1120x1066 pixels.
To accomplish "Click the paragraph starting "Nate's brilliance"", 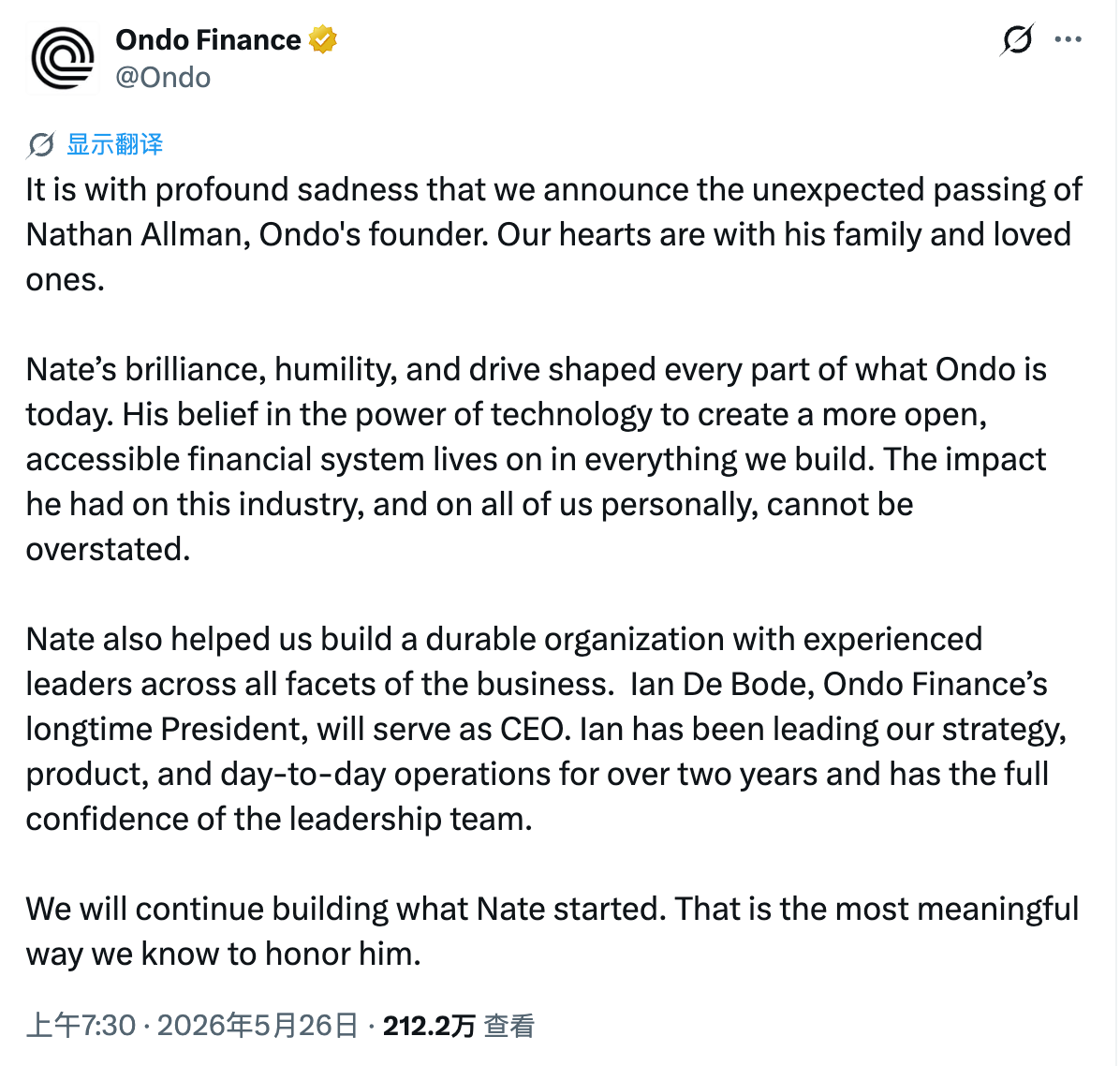I will tap(537, 459).
